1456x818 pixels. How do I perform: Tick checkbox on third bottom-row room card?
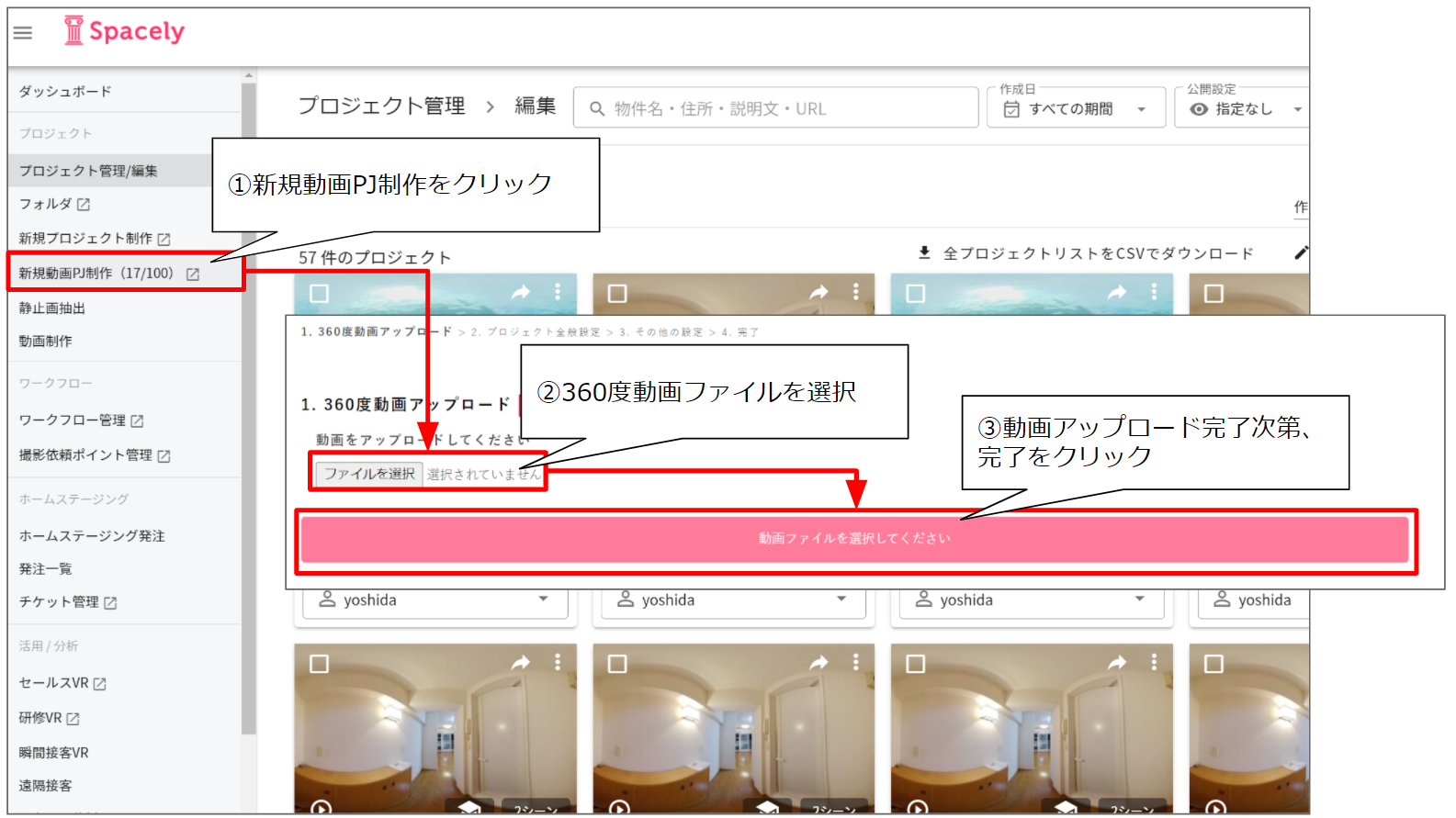pos(916,664)
